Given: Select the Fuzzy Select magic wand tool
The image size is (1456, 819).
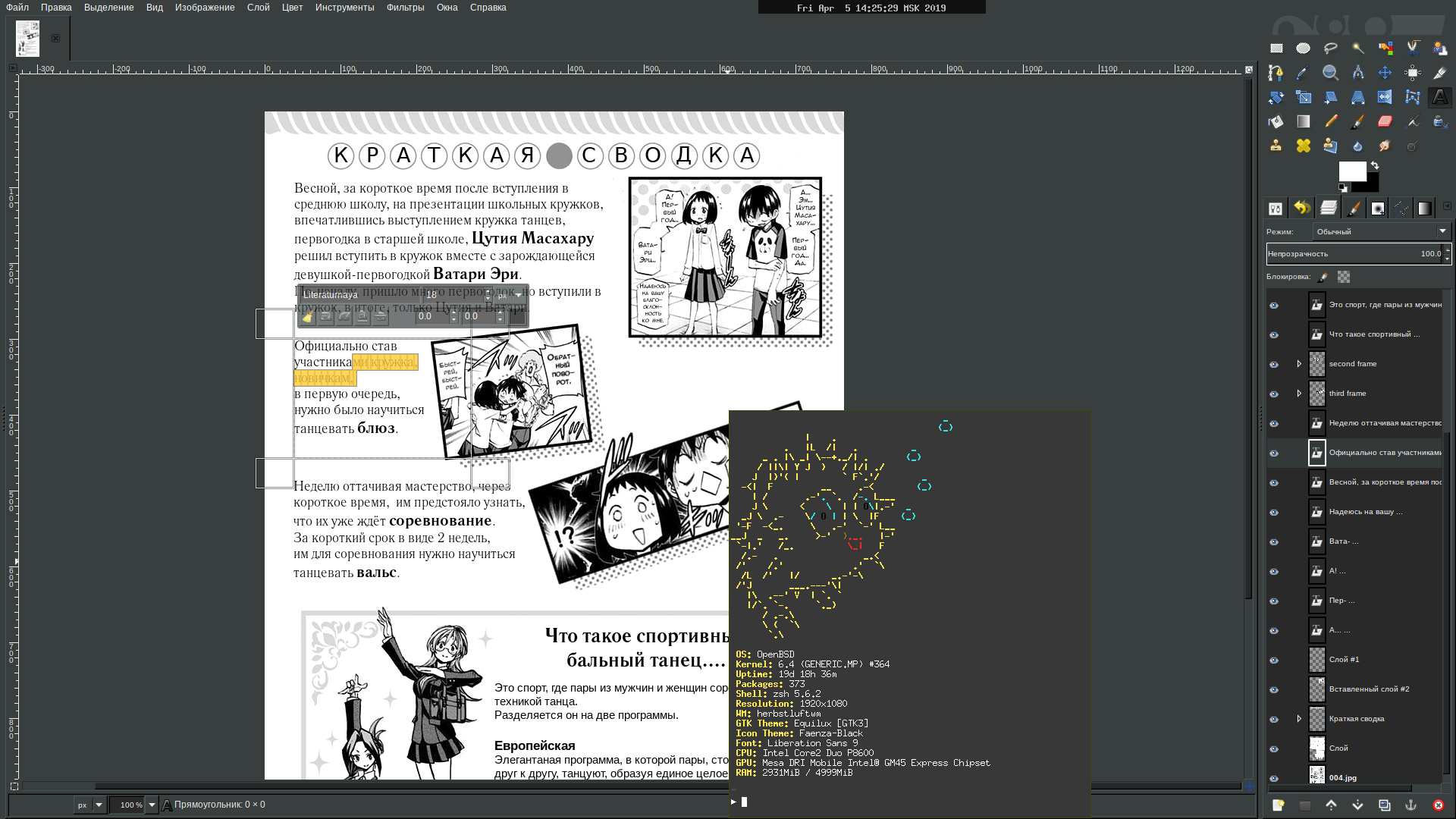Looking at the screenshot, I should point(1357,48).
